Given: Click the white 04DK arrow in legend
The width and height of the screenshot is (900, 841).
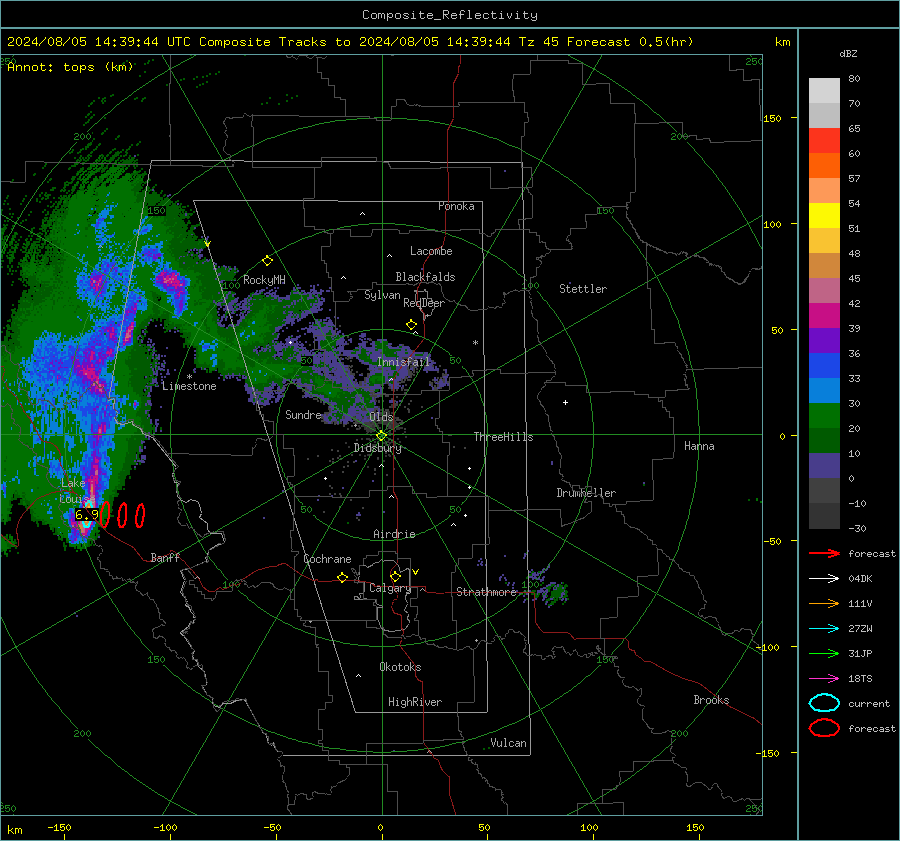Looking at the screenshot, I should coord(824,579).
